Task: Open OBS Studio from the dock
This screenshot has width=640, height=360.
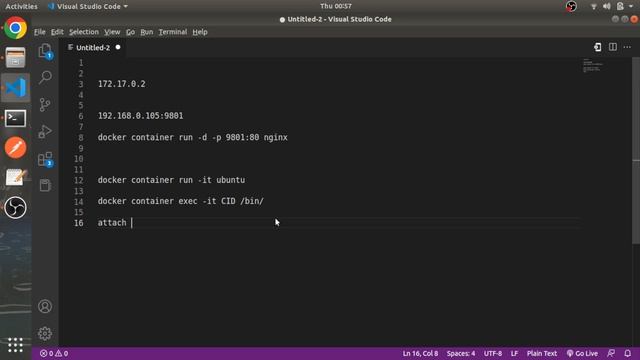Action: coord(16,207)
